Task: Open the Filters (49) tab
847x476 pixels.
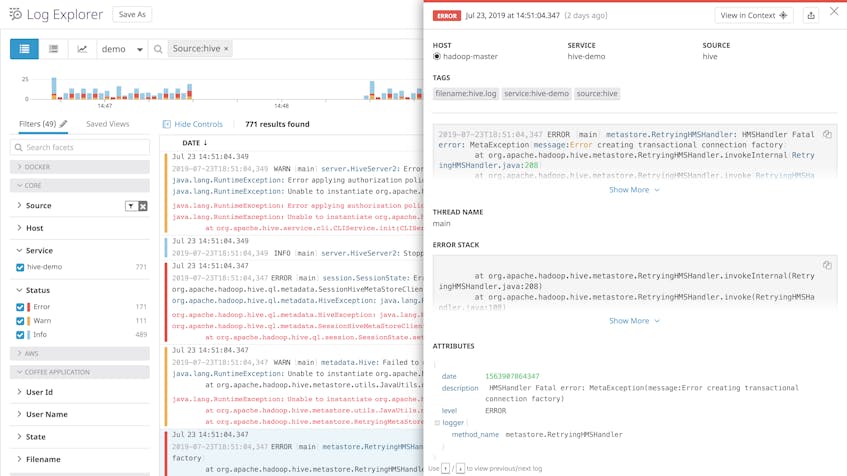Action: [43, 124]
